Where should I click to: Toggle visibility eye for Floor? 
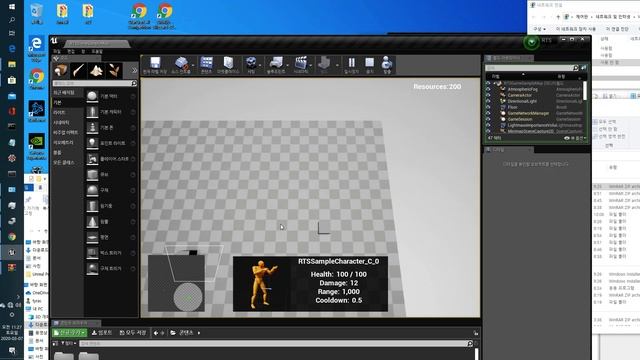click(488, 107)
